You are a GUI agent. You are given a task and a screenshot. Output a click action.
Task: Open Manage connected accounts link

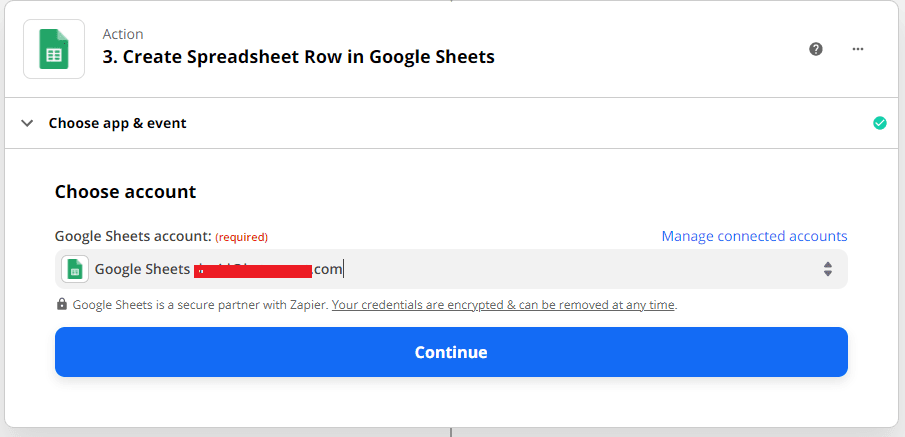[754, 236]
